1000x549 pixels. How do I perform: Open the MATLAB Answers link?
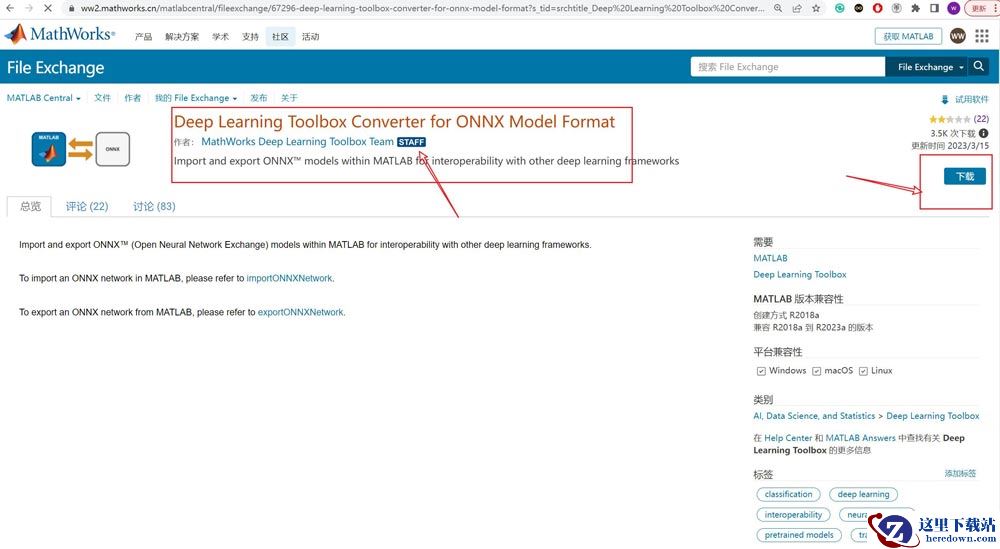coord(860,438)
